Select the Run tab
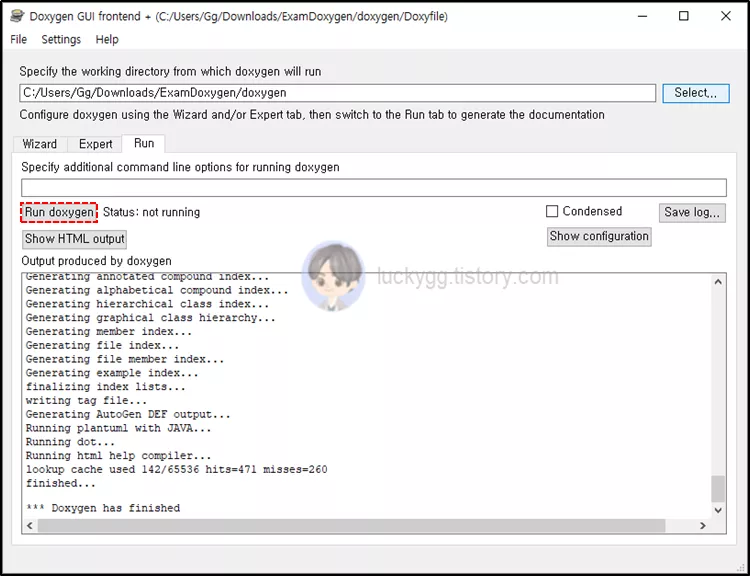Screen dimensions: 750x576 (x=144, y=144)
